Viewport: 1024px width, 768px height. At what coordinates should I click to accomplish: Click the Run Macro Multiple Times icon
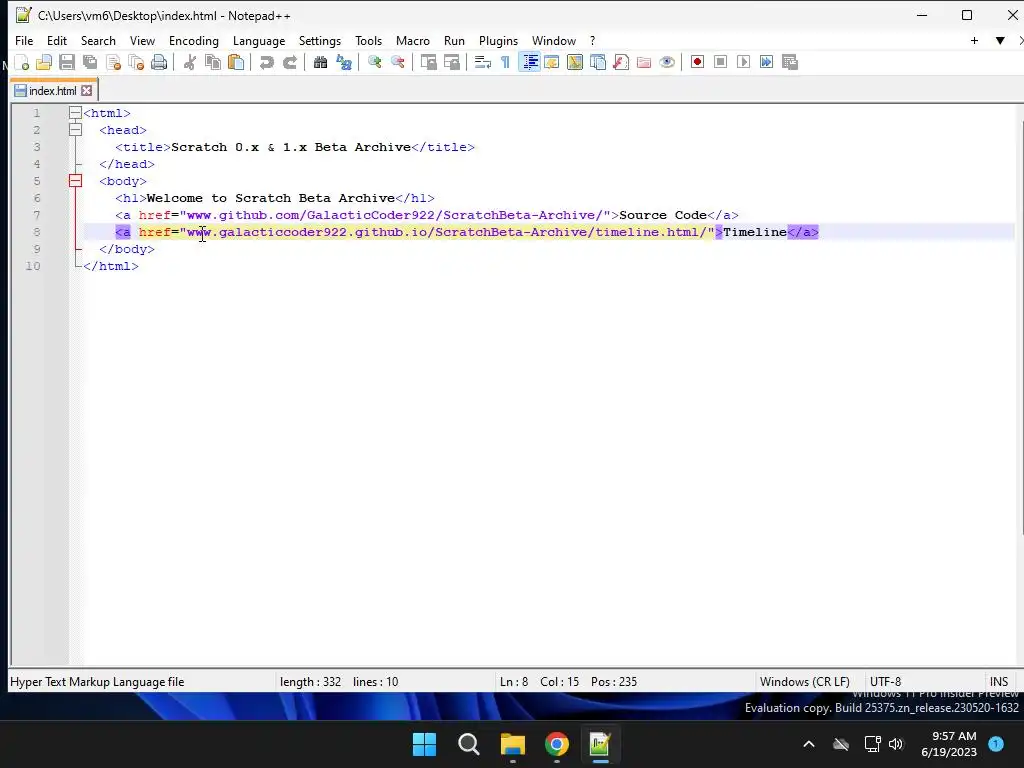[767, 62]
